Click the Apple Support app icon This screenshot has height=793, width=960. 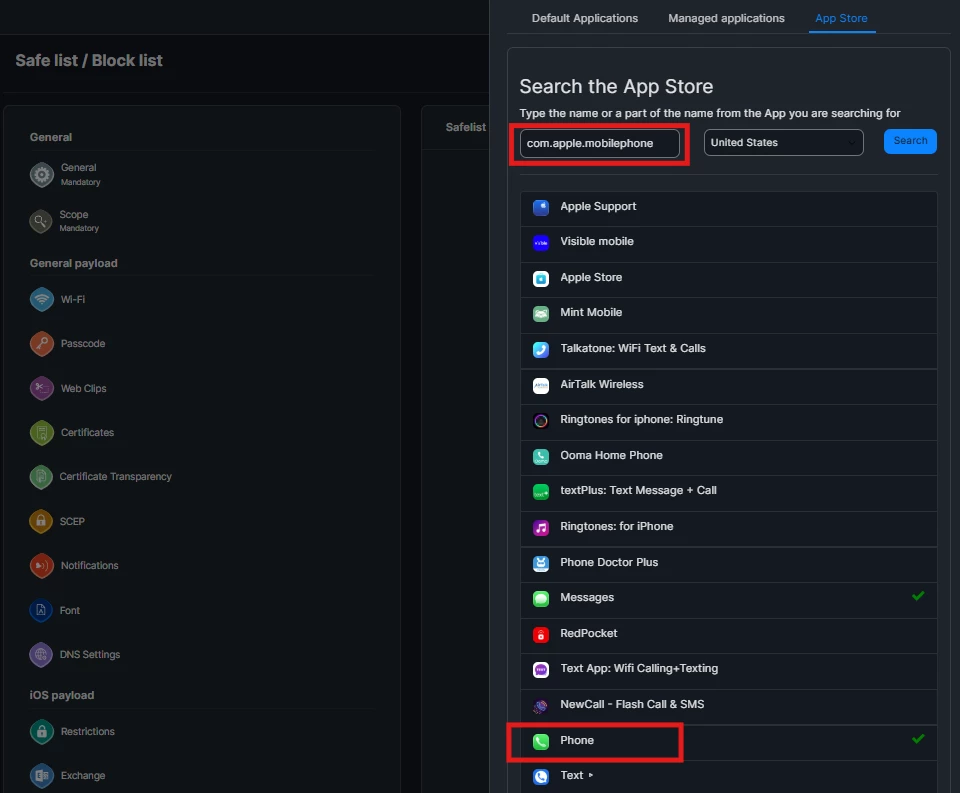coord(541,208)
